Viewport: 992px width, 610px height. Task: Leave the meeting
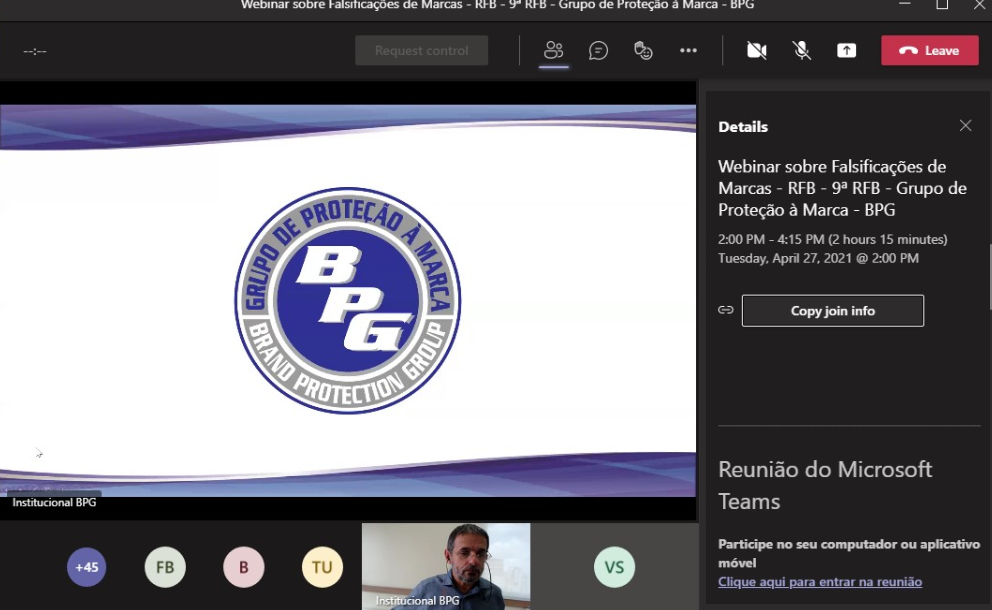(929, 51)
